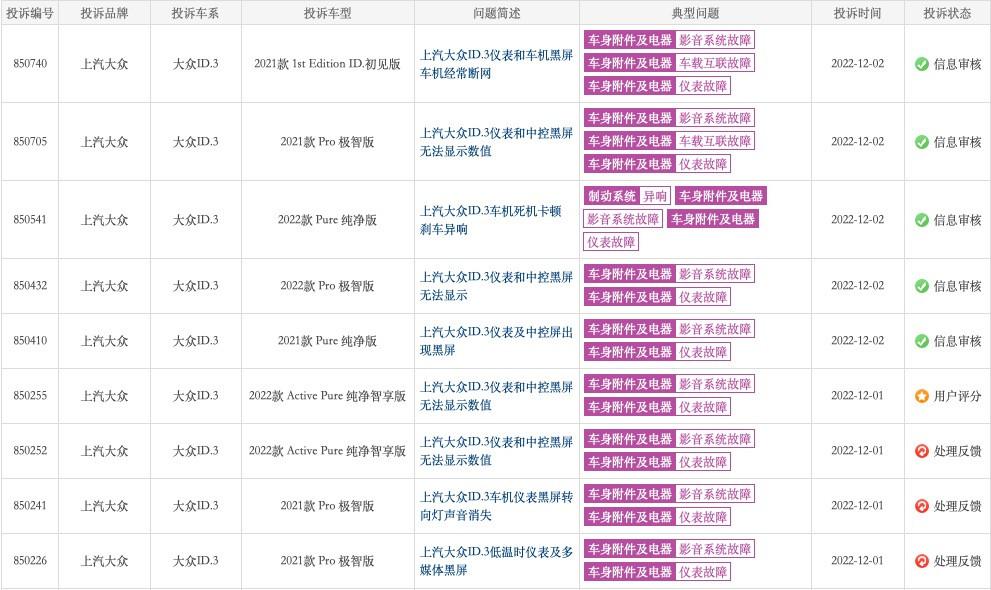This screenshot has height=590, width=991.
Task: Click red feedback icon in row 850226
Action: tap(921, 561)
